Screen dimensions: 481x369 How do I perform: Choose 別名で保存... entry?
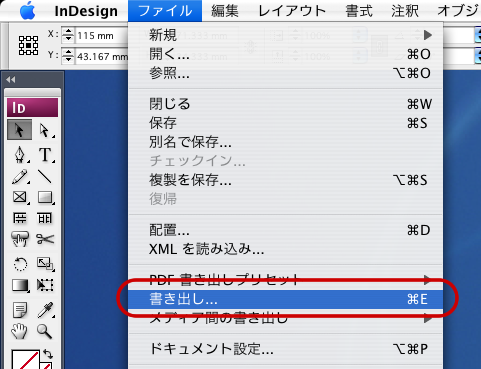click(x=286, y=142)
